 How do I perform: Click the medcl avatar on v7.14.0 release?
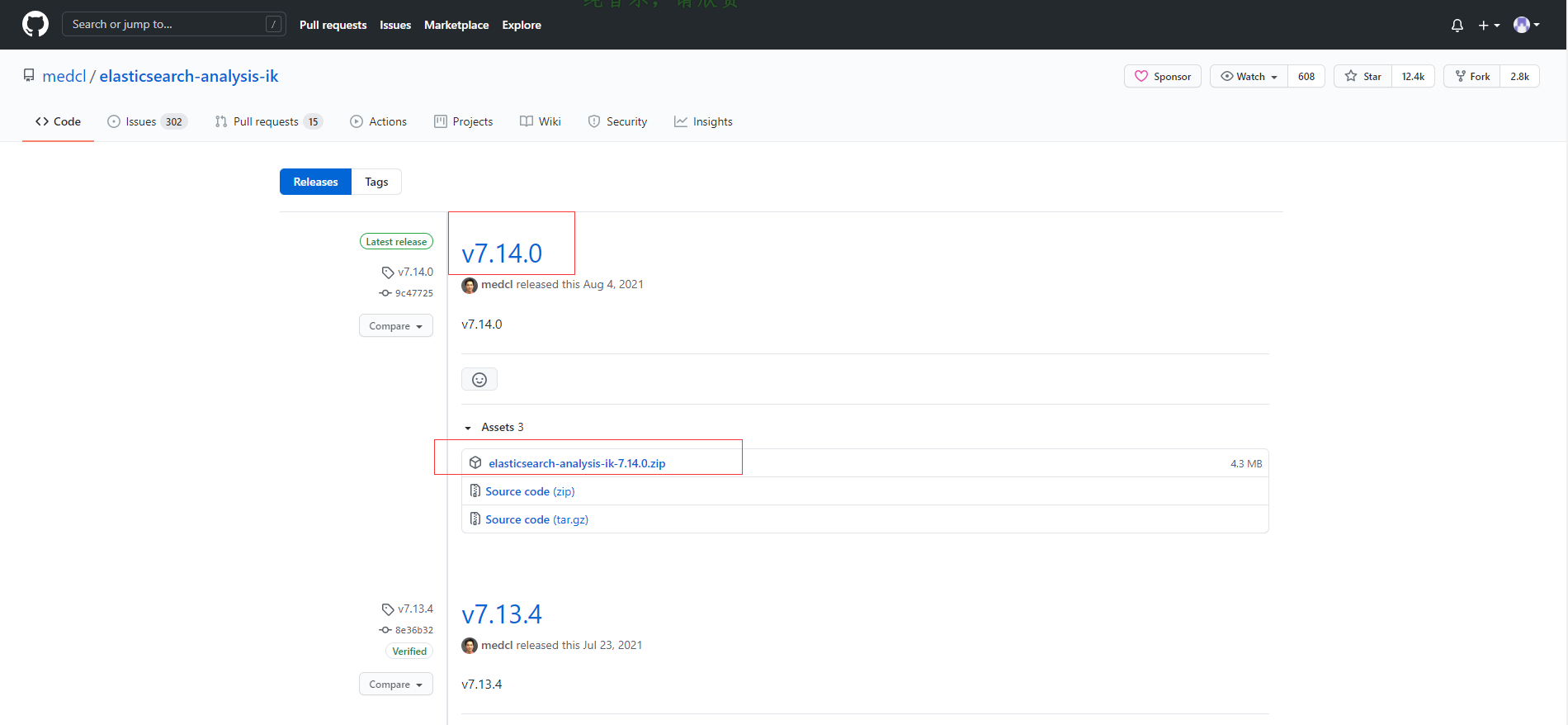[470, 285]
